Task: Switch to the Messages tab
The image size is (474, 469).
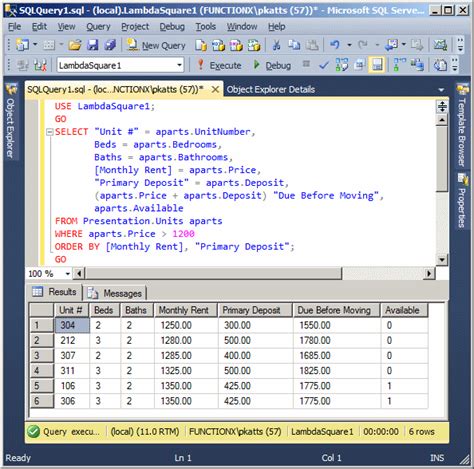Action: click(x=115, y=293)
